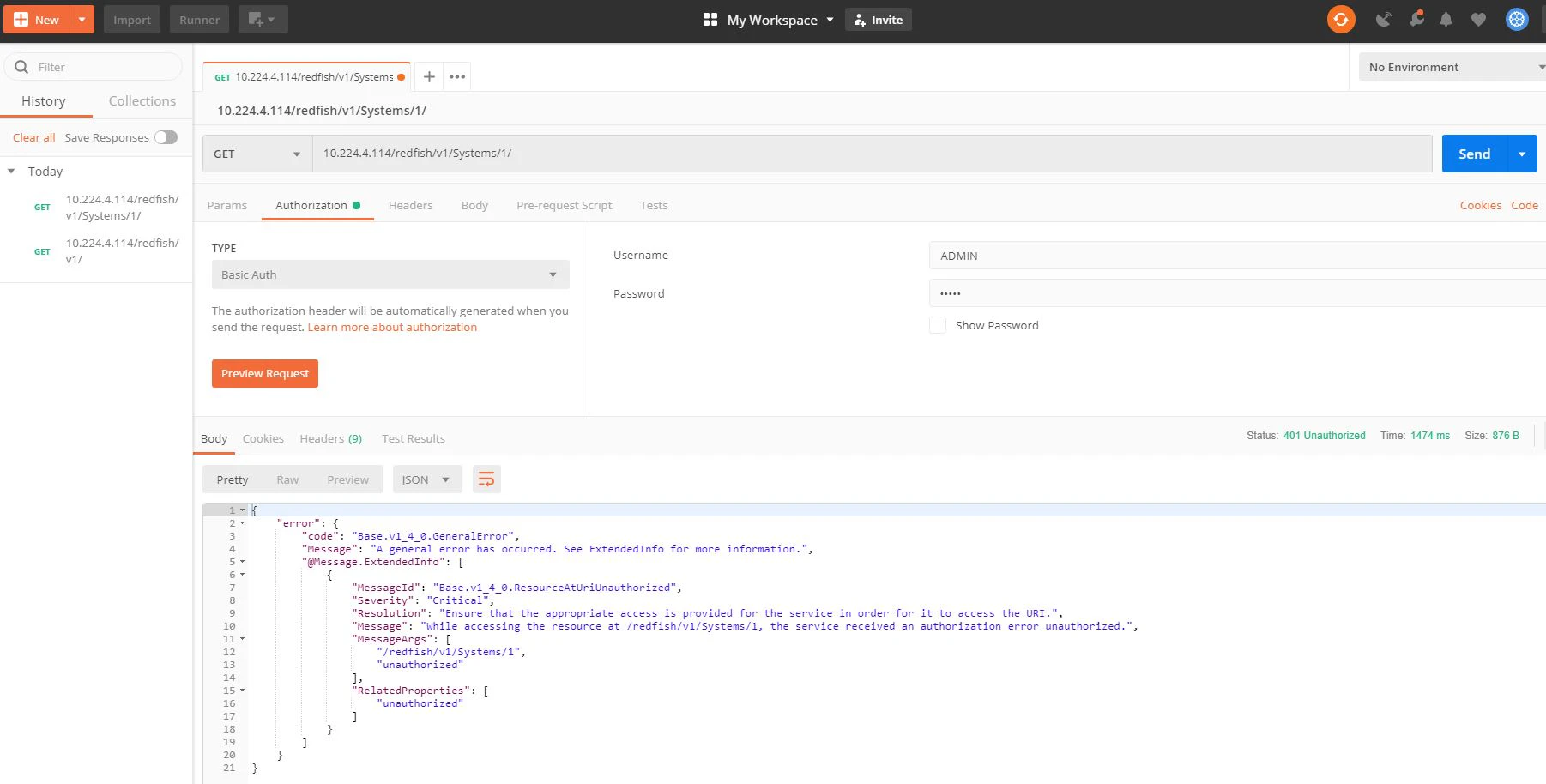This screenshot has height=784, width=1546.
Task: Open the New button dropdown arrow
Action: coord(82,20)
